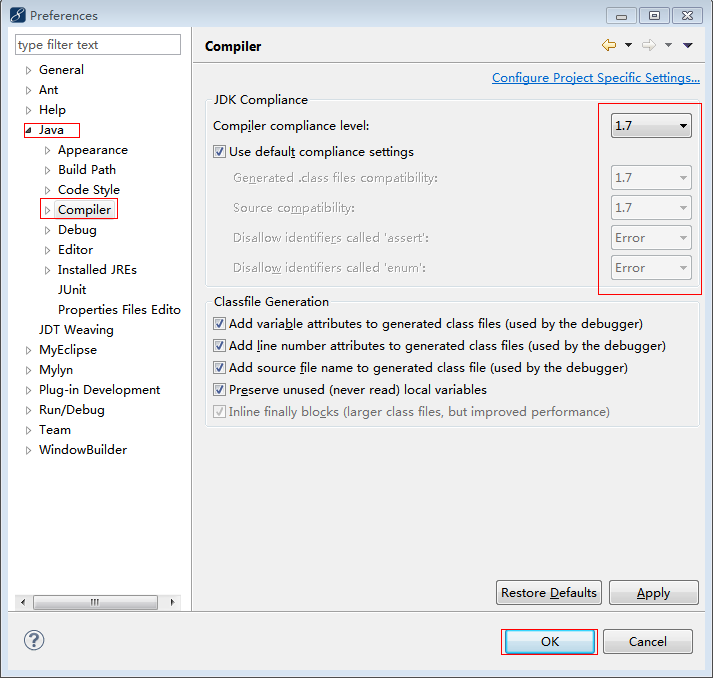The height and width of the screenshot is (678, 713).
Task: Open the forward history dropdown arrow
Action: (668, 45)
